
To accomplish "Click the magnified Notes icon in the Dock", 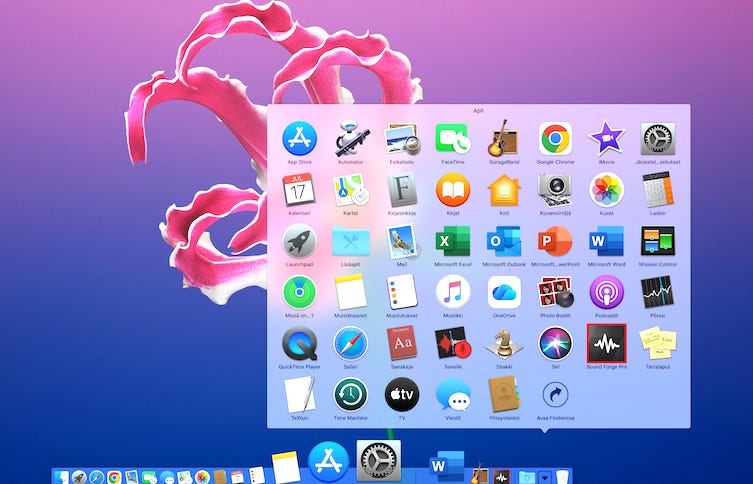I will (286, 467).
